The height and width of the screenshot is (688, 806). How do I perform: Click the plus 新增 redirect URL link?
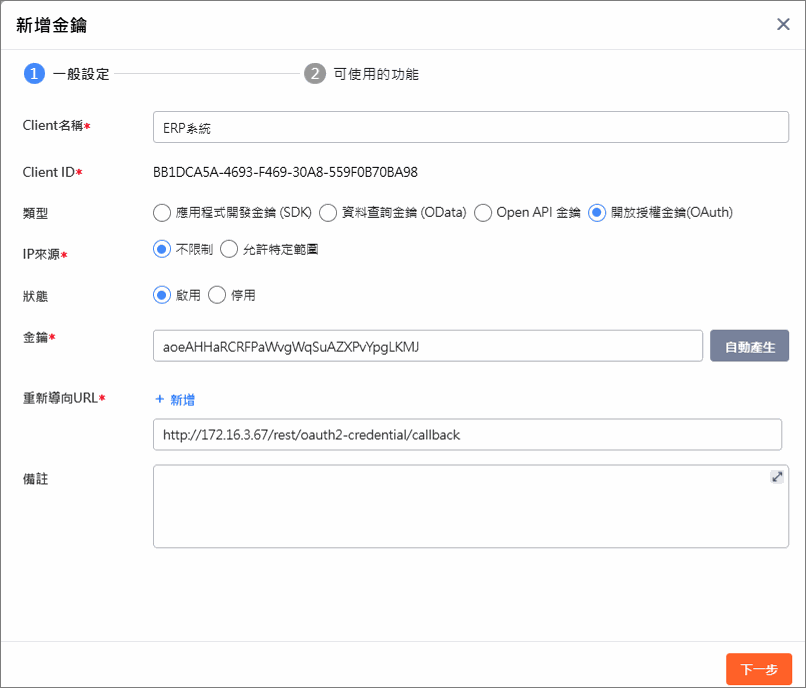175,400
